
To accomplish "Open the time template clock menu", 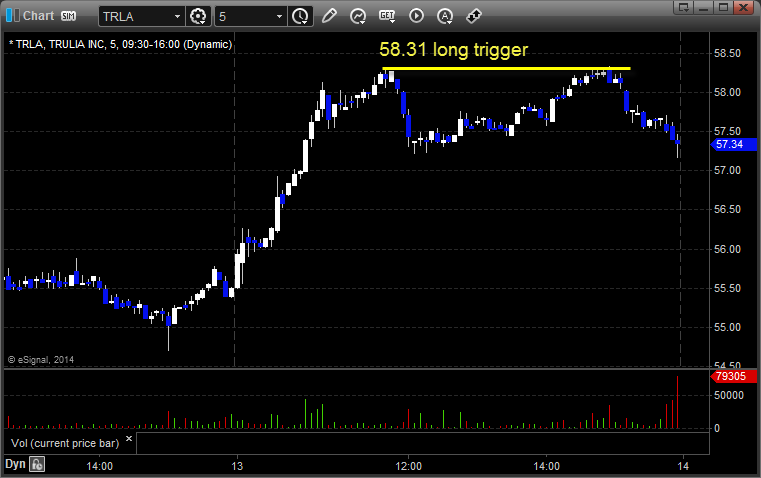I will (x=300, y=16).
